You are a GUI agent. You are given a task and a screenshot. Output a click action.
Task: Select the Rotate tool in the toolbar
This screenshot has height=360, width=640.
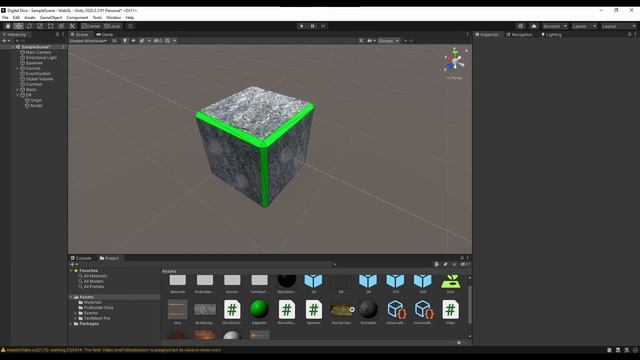point(29,26)
